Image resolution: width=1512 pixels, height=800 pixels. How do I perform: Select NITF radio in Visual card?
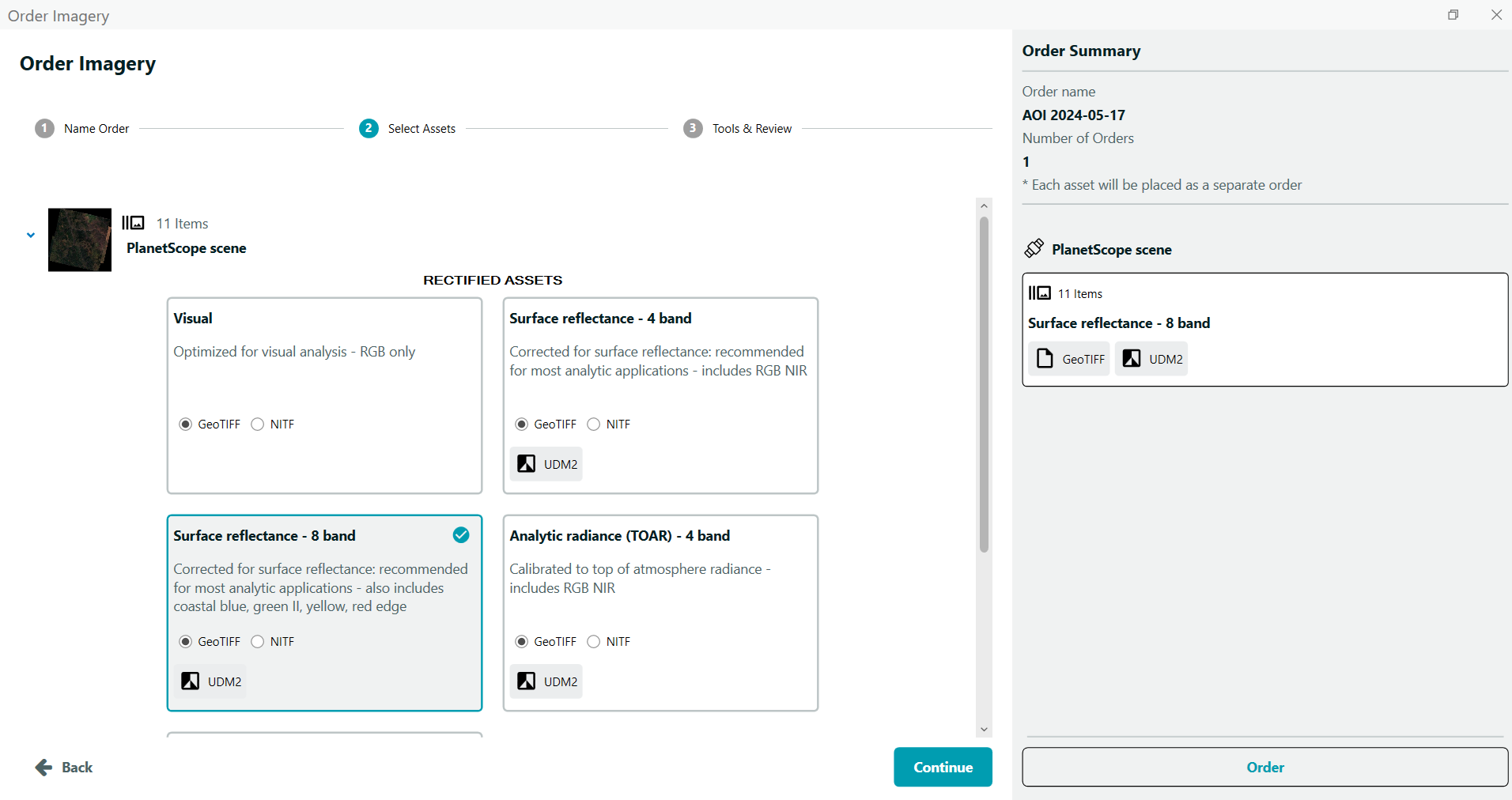[x=258, y=425]
